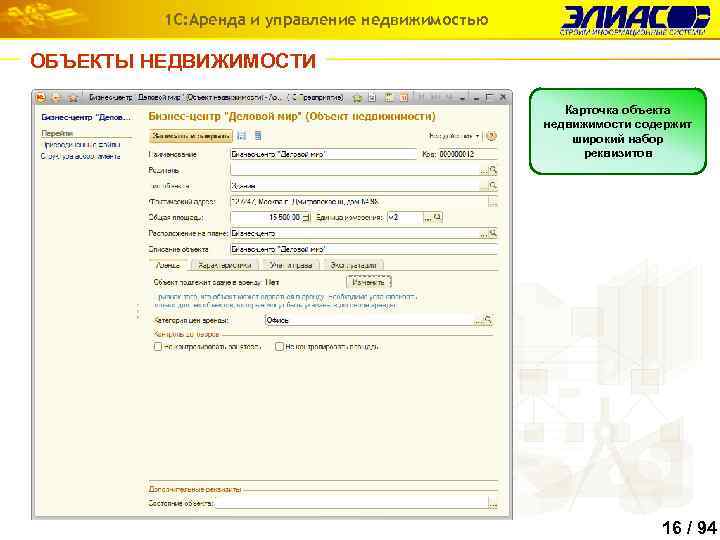Click Бизнес-центр "Делов..." sidebar link
720x540 pixels.
[86, 117]
